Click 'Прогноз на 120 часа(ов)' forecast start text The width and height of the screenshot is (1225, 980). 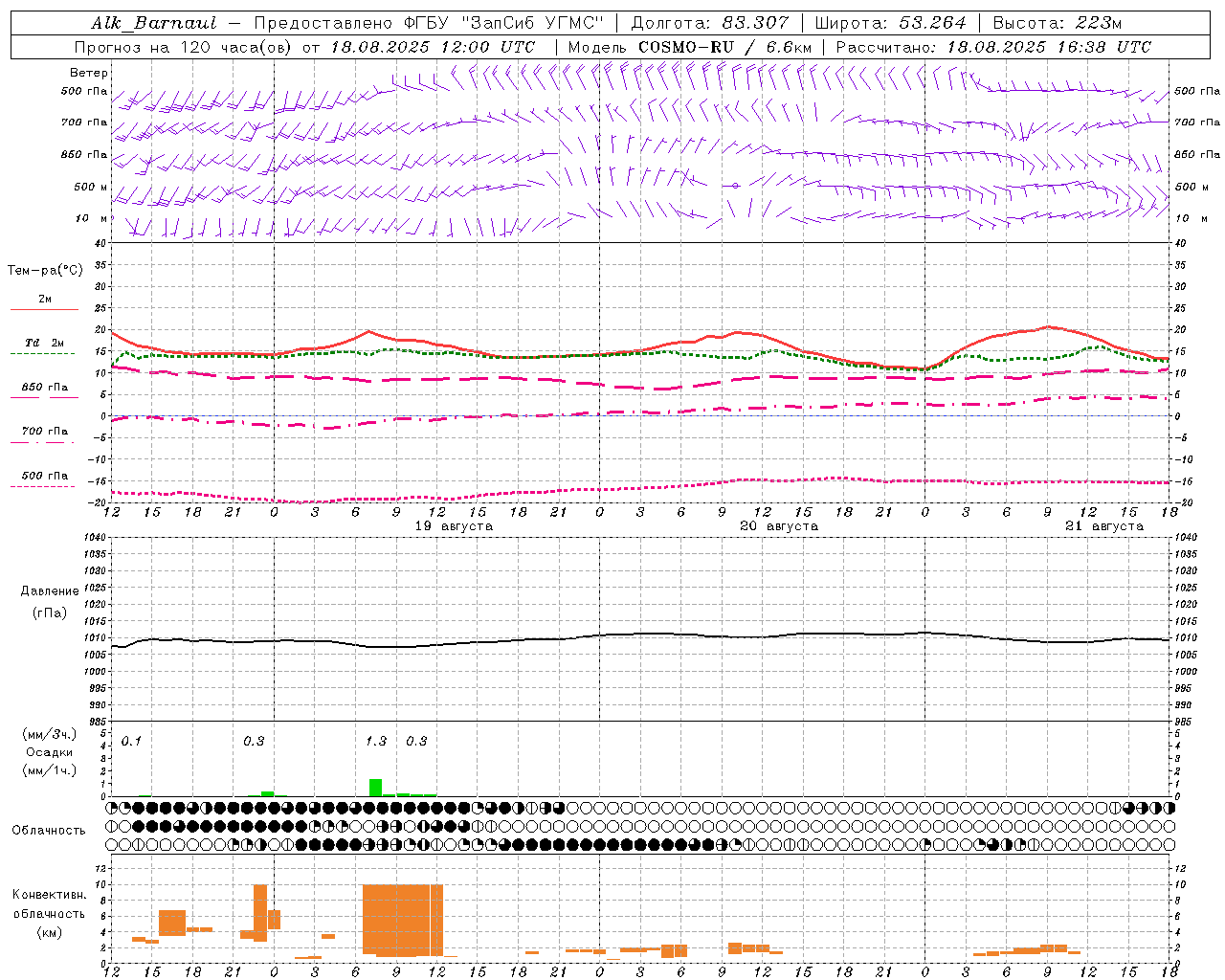tap(184, 47)
